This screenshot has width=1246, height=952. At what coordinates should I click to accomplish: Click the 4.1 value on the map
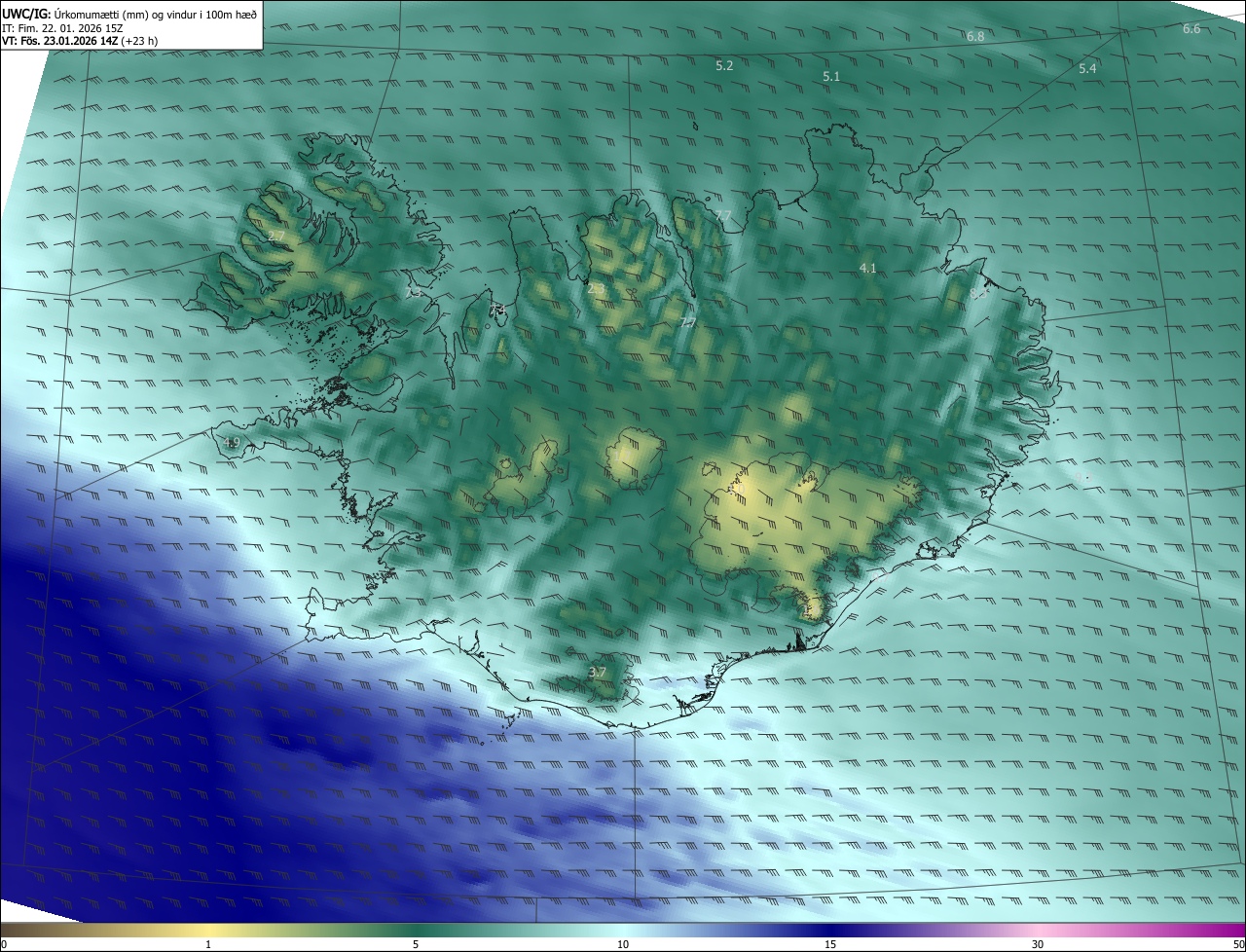tap(867, 268)
